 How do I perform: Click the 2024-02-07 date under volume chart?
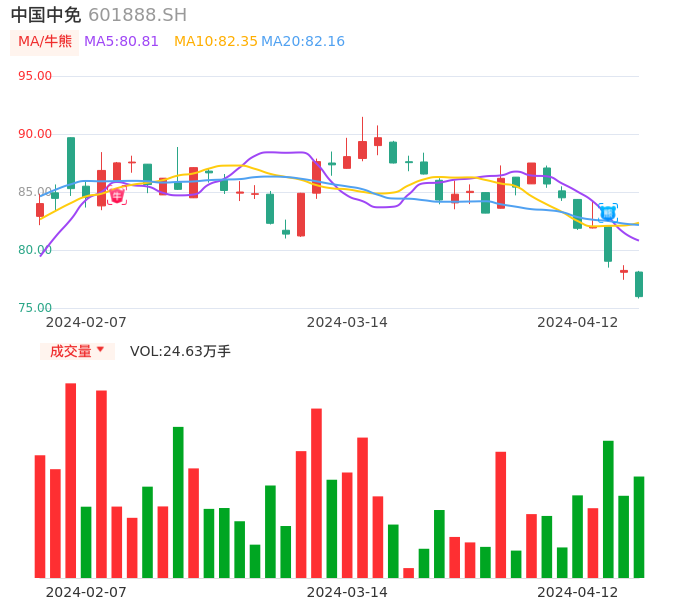86,592
